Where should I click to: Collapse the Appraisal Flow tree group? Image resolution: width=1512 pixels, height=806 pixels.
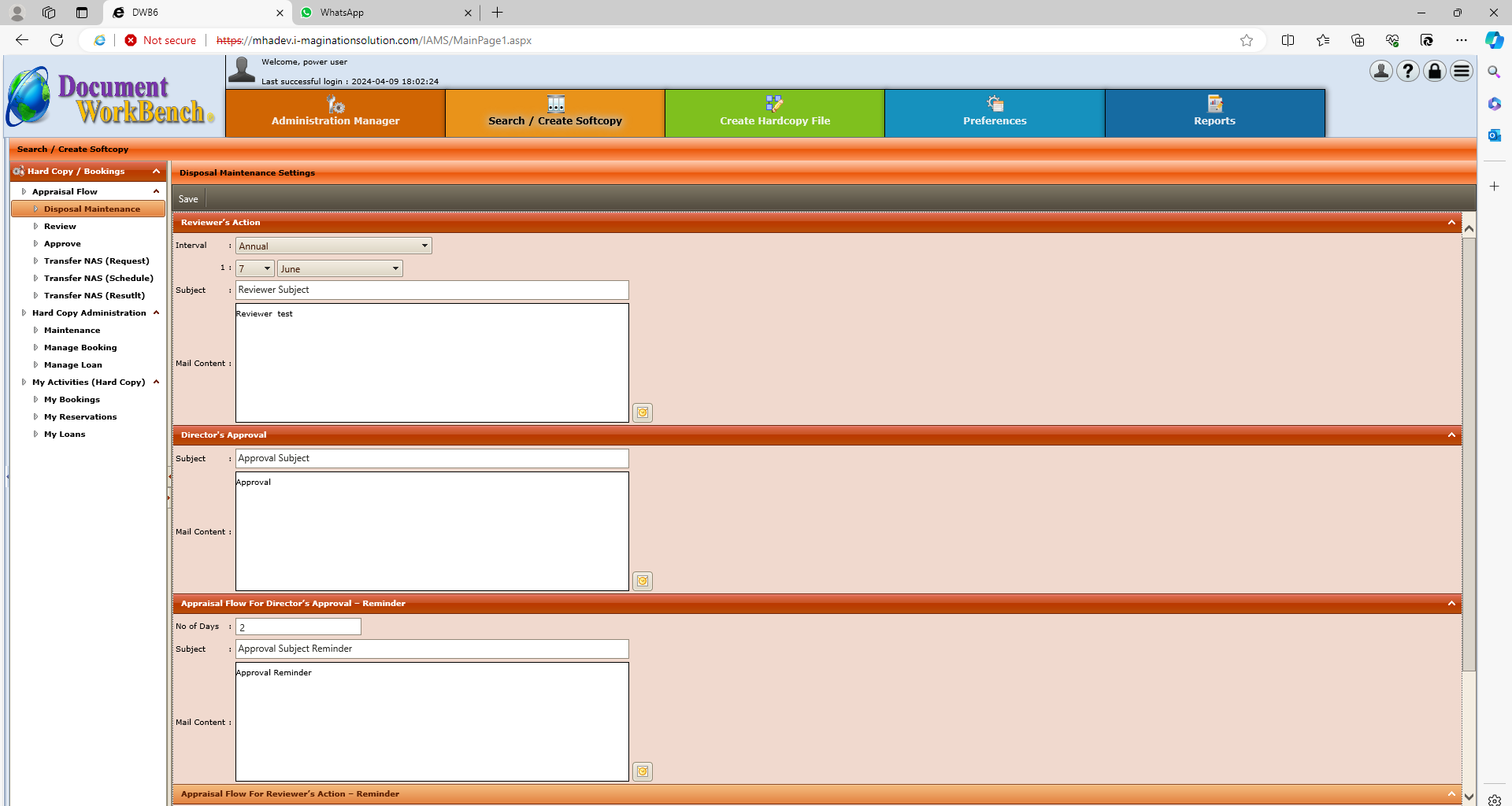click(x=156, y=191)
